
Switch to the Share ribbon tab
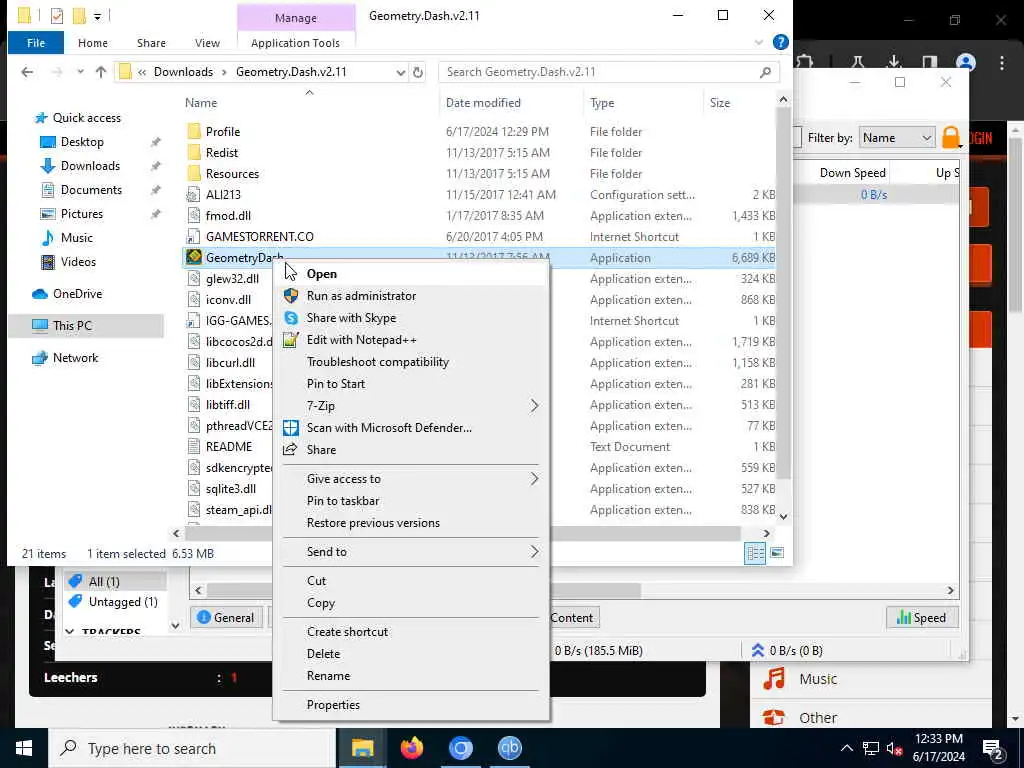[151, 43]
